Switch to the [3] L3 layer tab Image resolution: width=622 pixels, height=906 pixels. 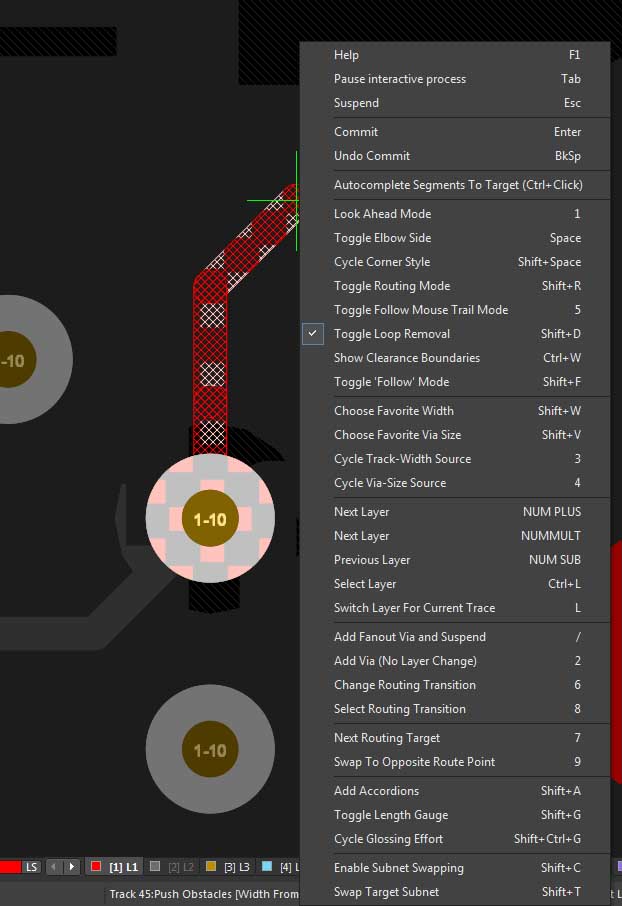[237, 866]
